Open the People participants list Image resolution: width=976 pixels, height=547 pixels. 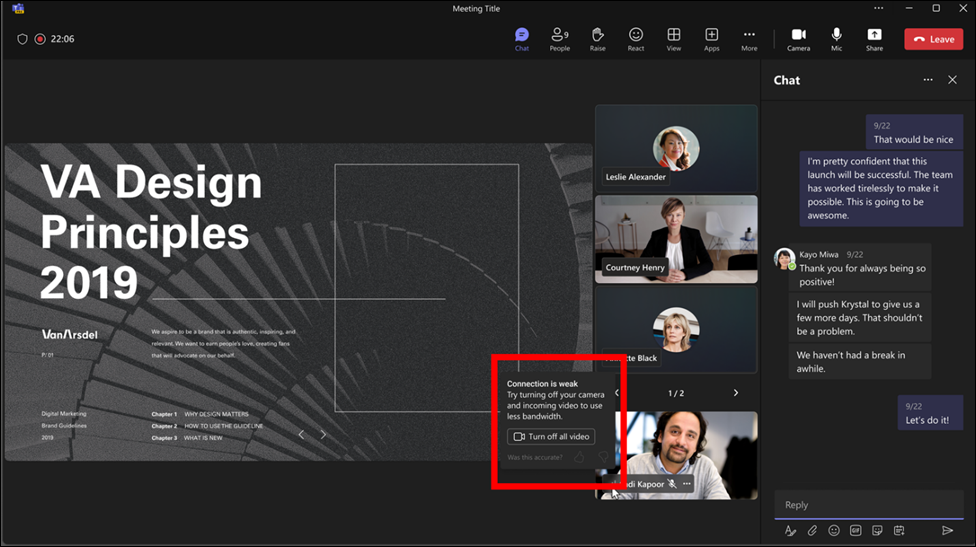coord(559,38)
